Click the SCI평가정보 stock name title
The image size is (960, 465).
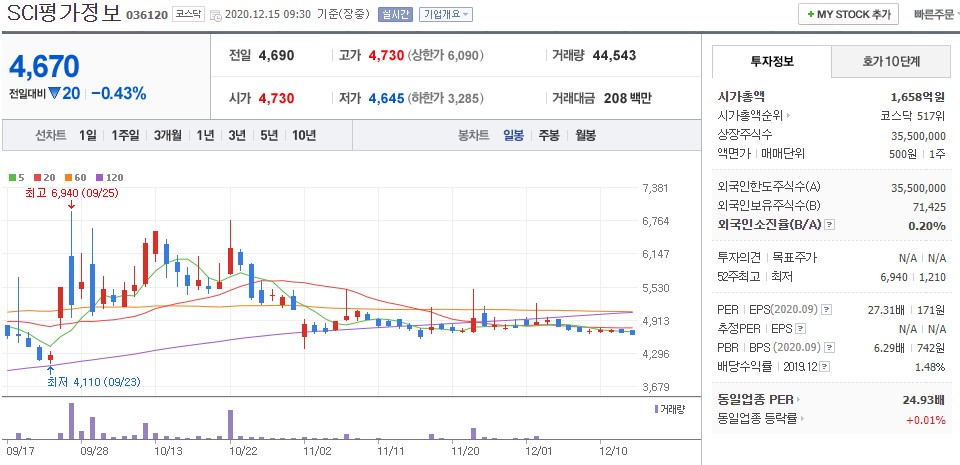coord(64,13)
